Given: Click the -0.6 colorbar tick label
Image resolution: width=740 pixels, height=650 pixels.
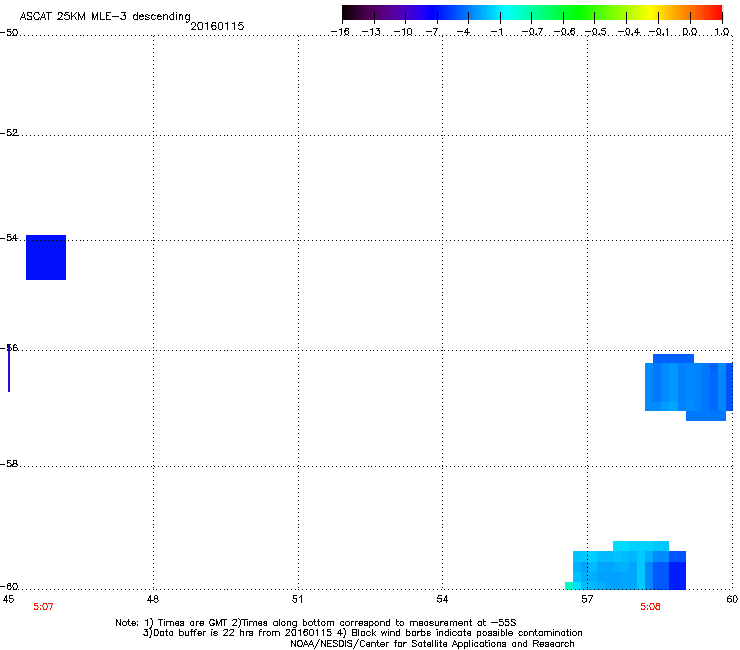Looking at the screenshot, I should 564,32.
